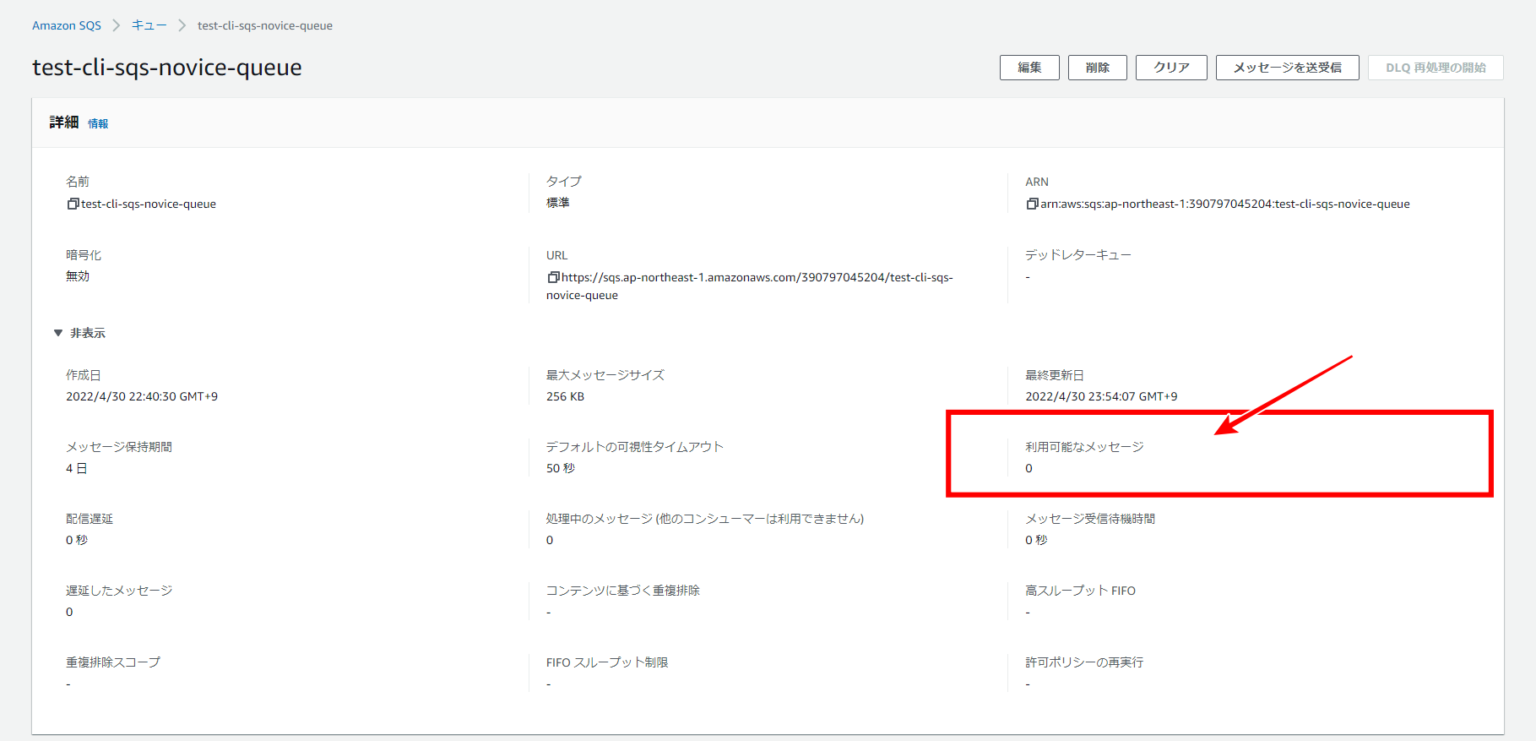
Task: Click the DLQ 再処理の開始 button
Action: pos(1435,68)
